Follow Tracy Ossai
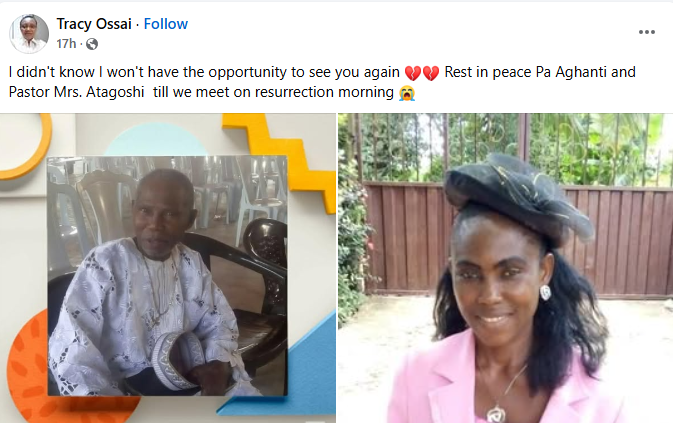The image size is (673, 423). (x=166, y=24)
